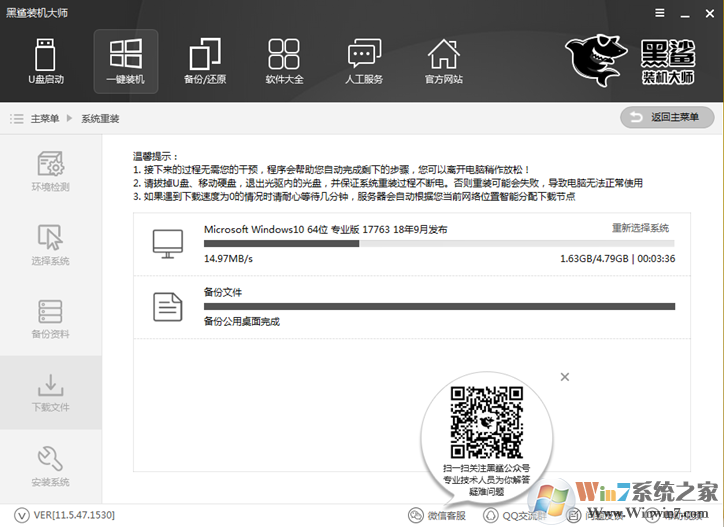725x527 pixels.
Task: Open the U盘启动 tool
Action: [46, 61]
